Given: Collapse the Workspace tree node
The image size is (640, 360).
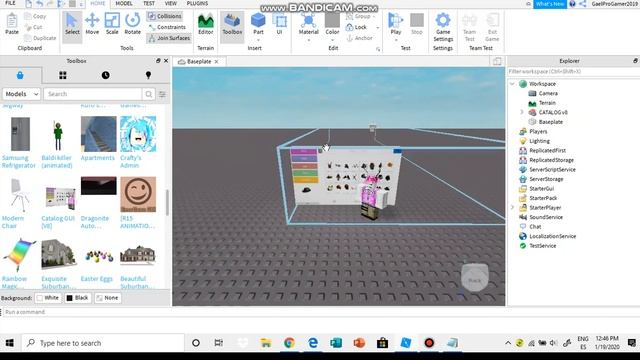Looking at the screenshot, I should point(512,84).
